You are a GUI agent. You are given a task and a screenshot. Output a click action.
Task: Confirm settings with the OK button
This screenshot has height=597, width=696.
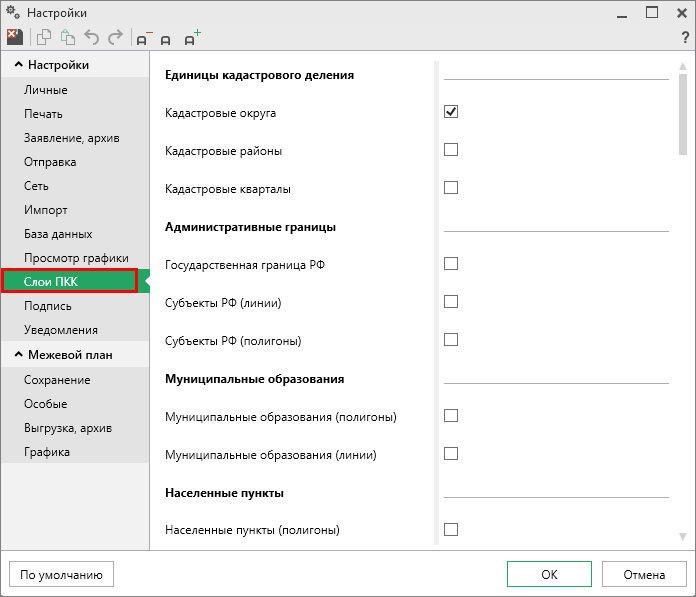click(x=549, y=575)
